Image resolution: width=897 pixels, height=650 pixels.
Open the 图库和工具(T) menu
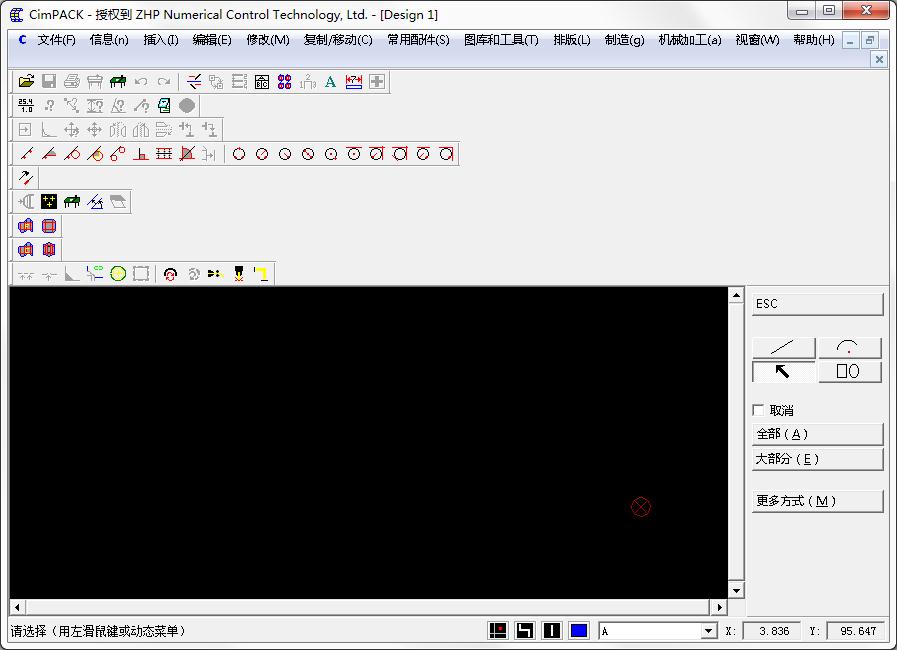pyautogui.click(x=501, y=40)
